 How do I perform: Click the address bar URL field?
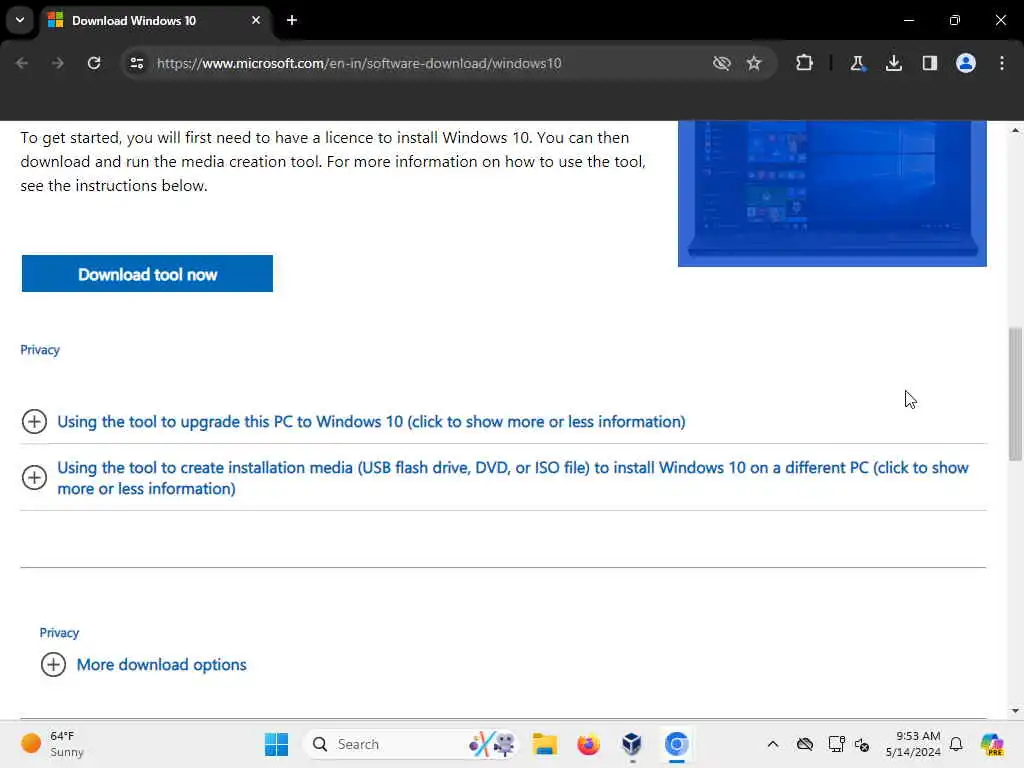359,63
